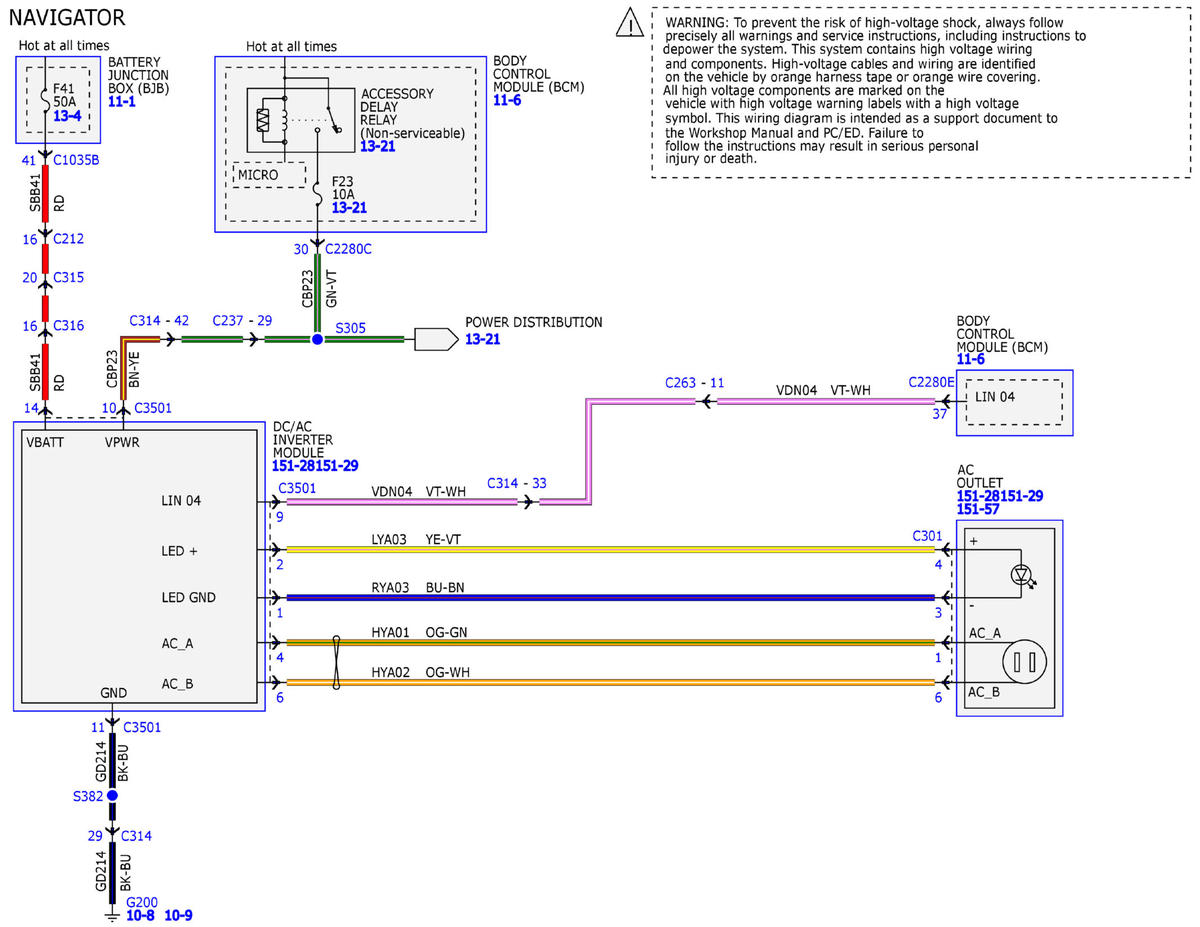Select connector C2280C
The height and width of the screenshot is (927, 1200).
click(349, 249)
